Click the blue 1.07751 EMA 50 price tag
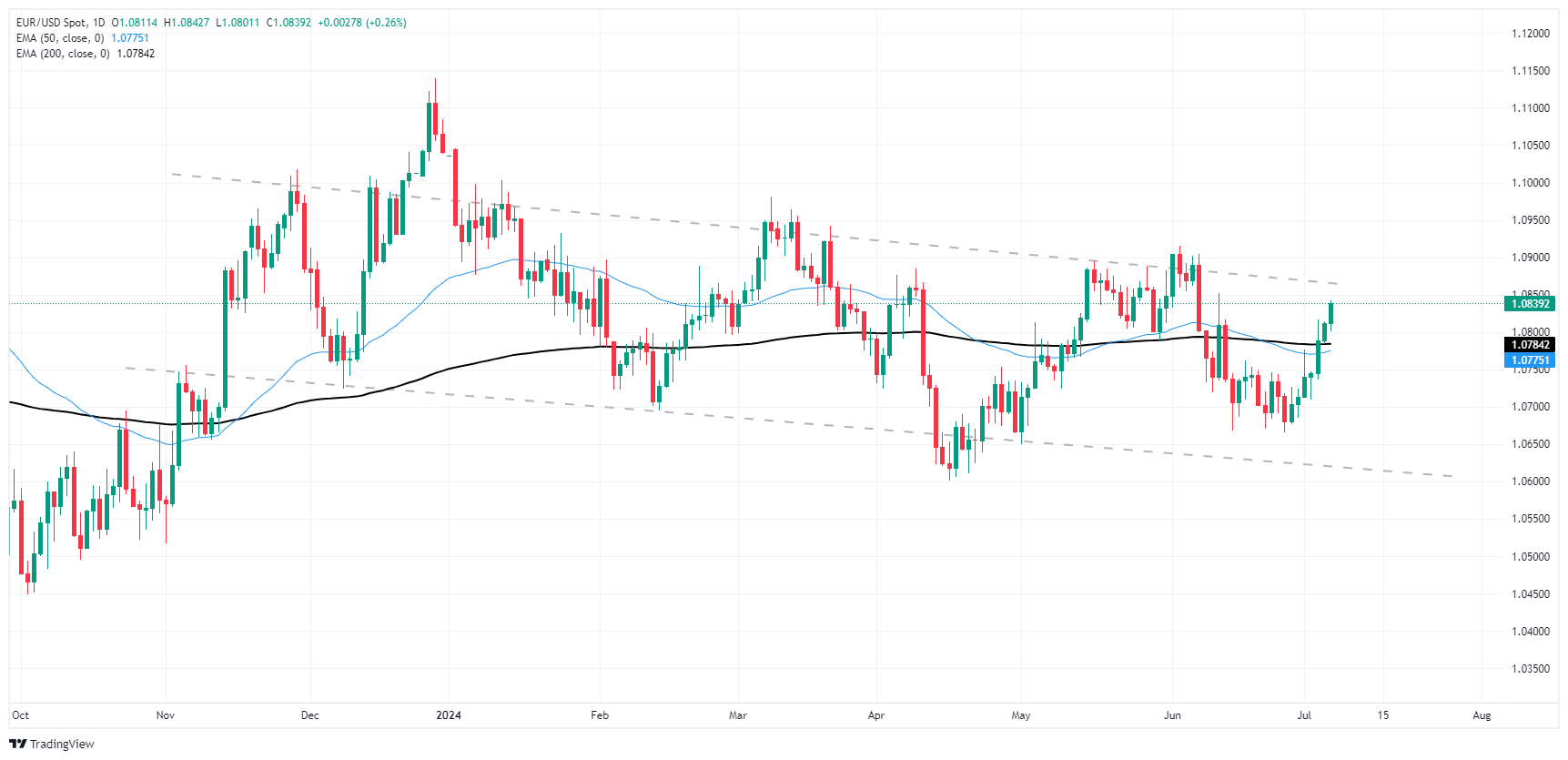The image size is (1568, 760). [1530, 360]
